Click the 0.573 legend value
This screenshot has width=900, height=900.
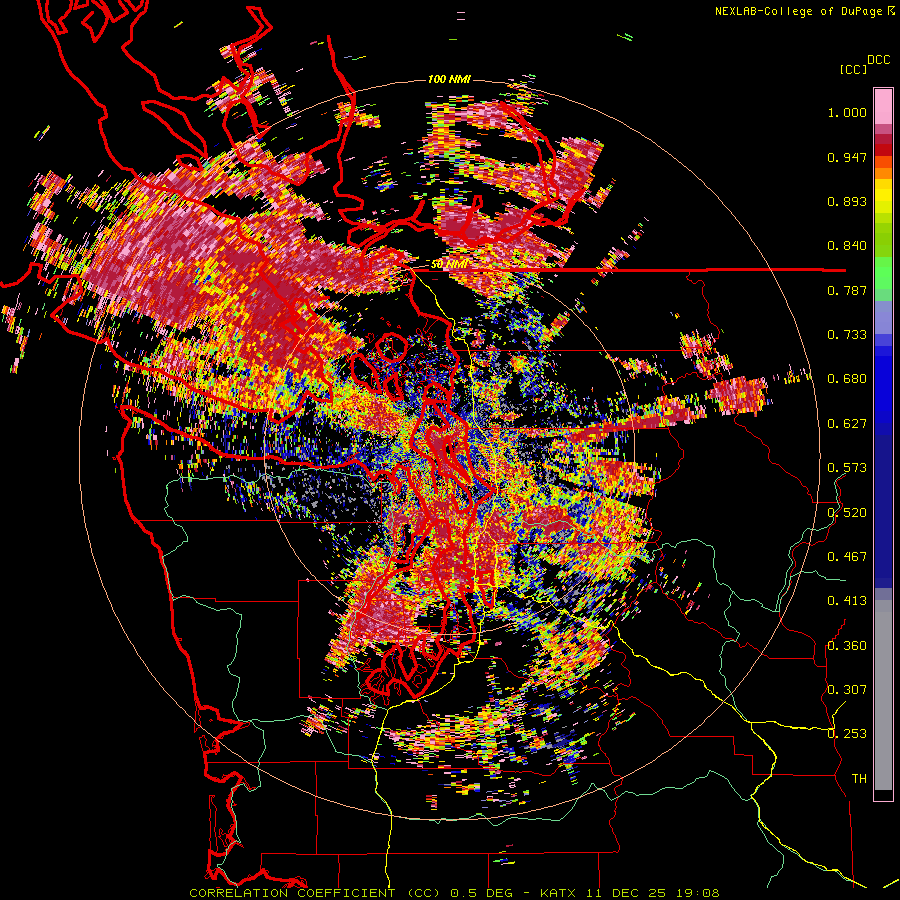click(847, 468)
